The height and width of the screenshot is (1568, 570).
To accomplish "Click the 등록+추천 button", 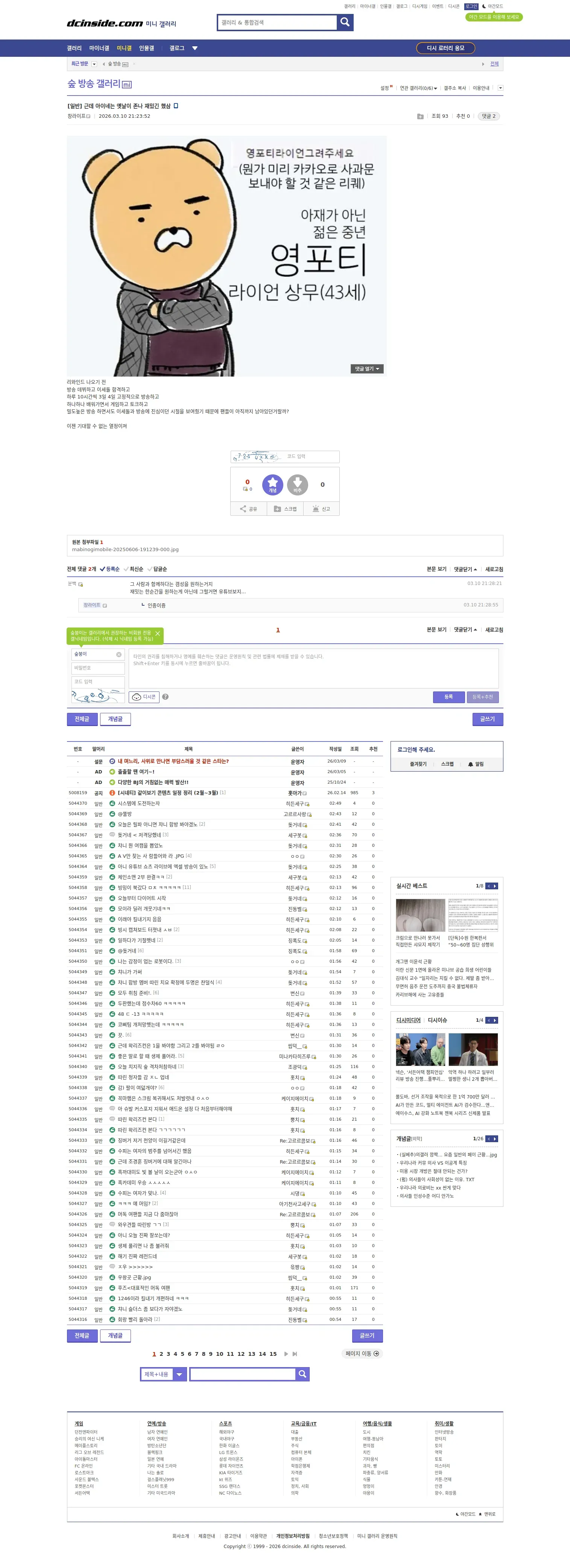I will 483,697.
